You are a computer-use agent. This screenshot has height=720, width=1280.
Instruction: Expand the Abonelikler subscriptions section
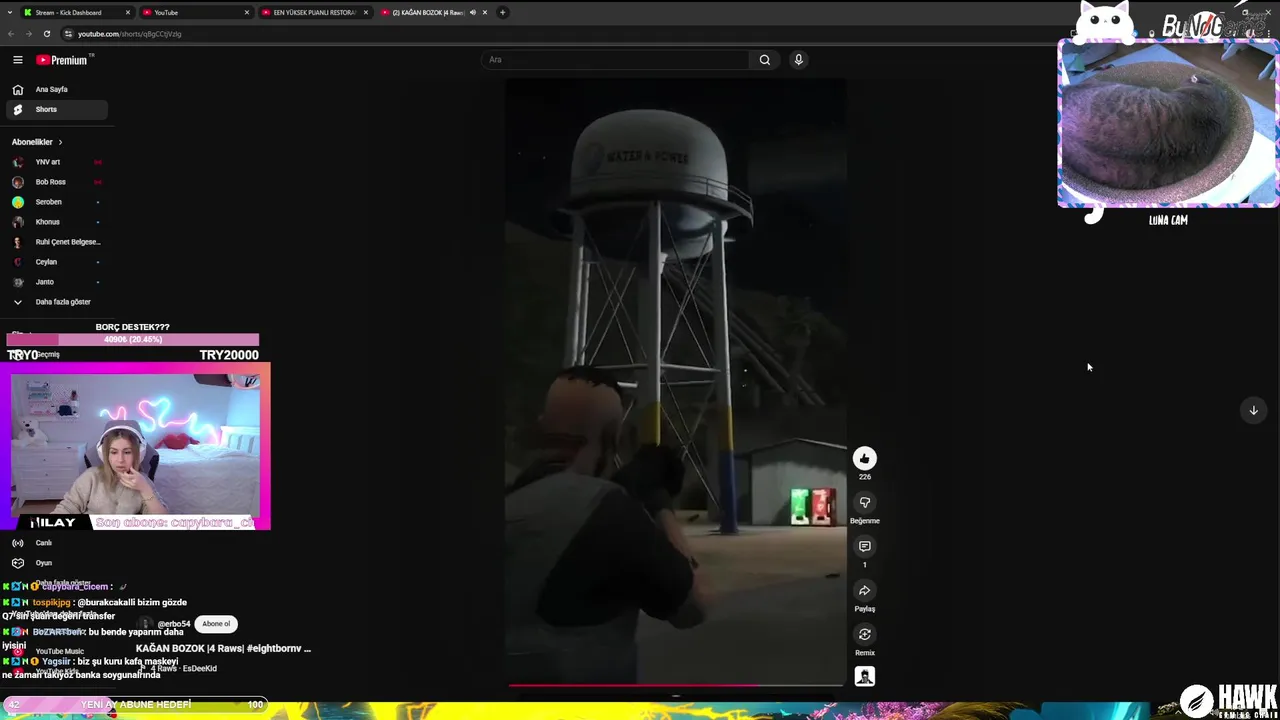point(37,142)
